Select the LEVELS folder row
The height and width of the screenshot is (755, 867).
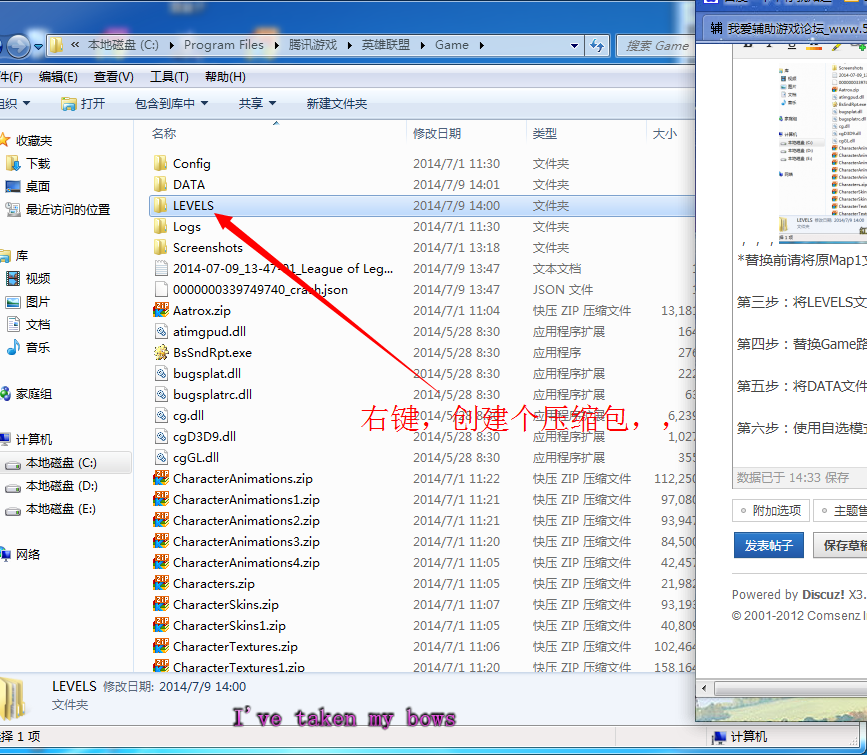click(x=422, y=206)
